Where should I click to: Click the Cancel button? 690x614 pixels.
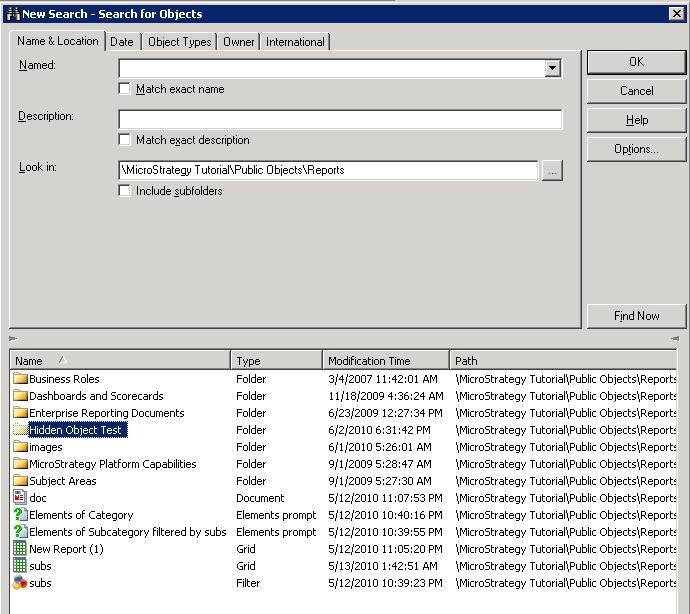[636, 91]
